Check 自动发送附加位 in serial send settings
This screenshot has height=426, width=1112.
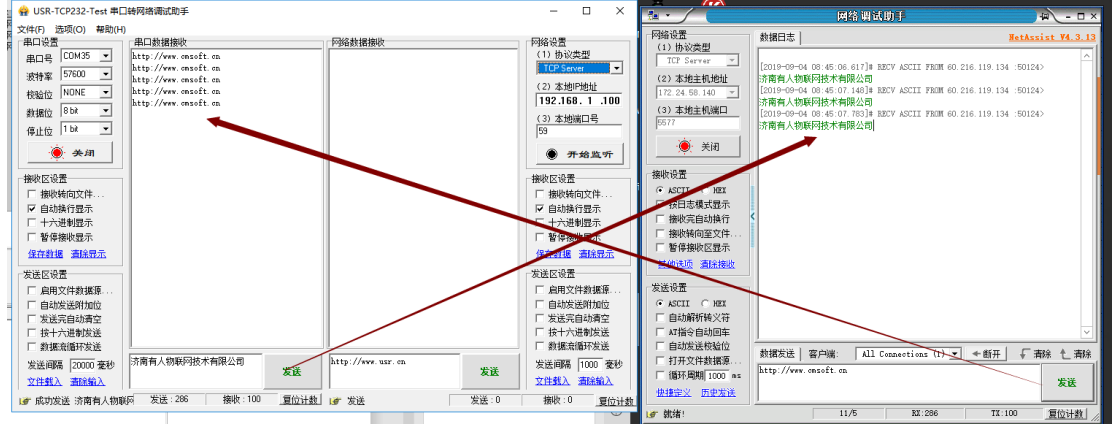tap(33, 304)
